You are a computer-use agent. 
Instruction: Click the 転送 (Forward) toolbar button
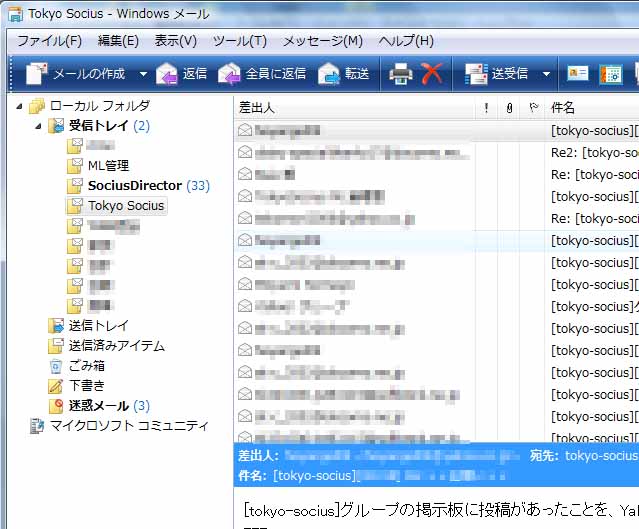[x=344, y=74]
